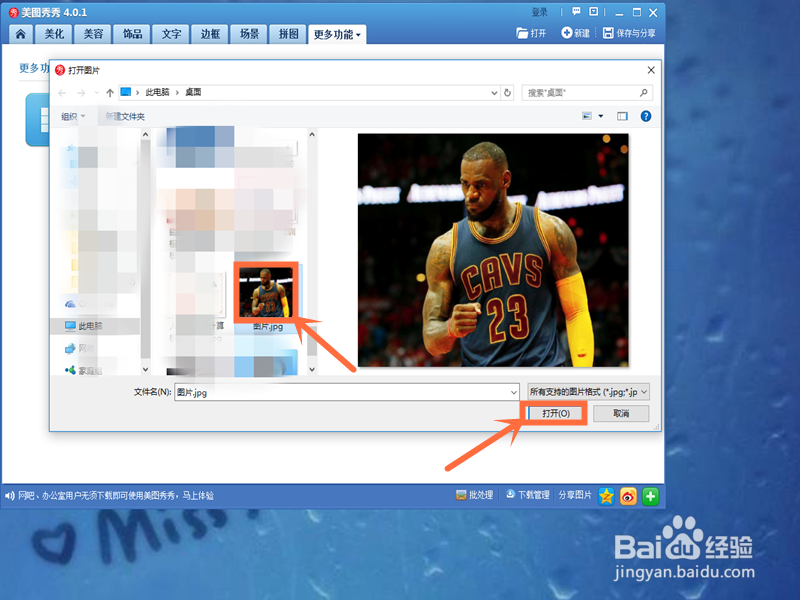800x600 pixels.
Task: Click the skin/box icon in title bar
Action: point(593,11)
